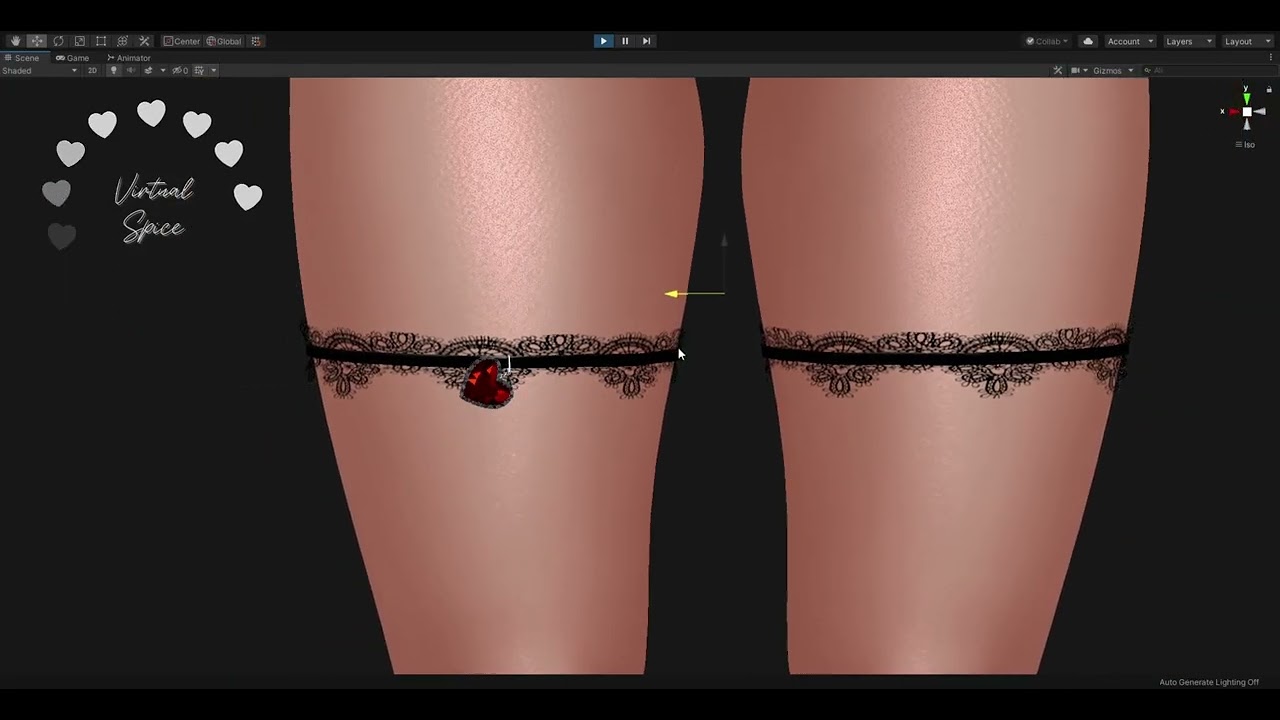Open the Layers dropdown
Screen dimensions: 1280x720
1189,41
